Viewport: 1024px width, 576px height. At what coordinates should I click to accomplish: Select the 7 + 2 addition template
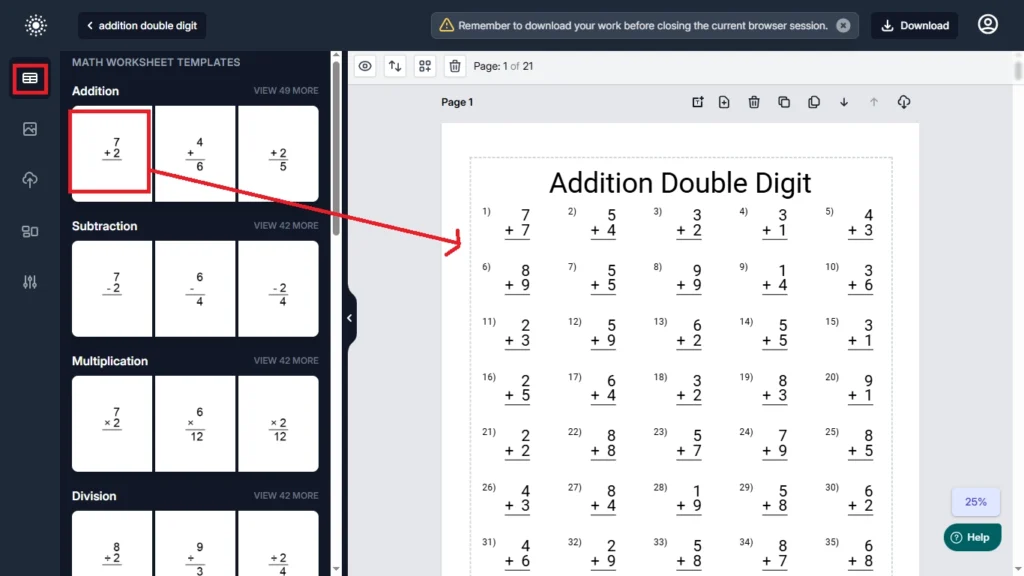pyautogui.click(x=112, y=152)
